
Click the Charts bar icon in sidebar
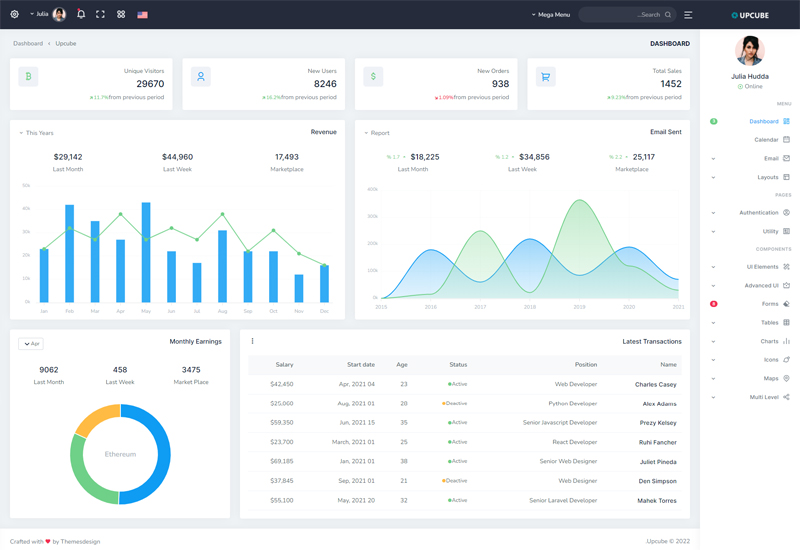787,341
